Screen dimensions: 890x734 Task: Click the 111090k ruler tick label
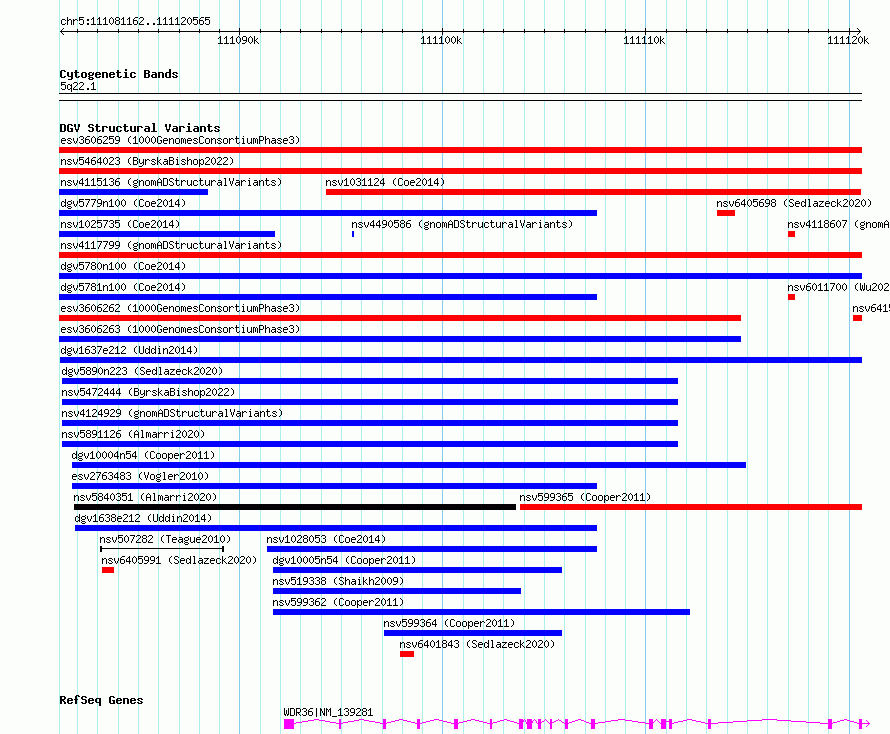pos(238,40)
